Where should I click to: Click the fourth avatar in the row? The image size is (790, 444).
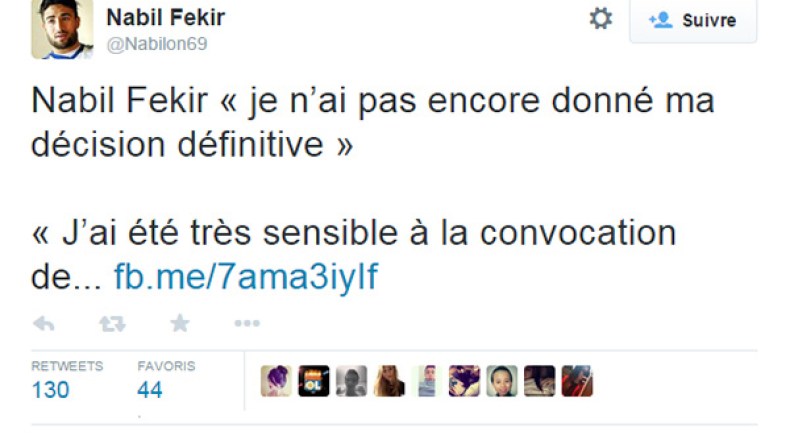coord(389,381)
